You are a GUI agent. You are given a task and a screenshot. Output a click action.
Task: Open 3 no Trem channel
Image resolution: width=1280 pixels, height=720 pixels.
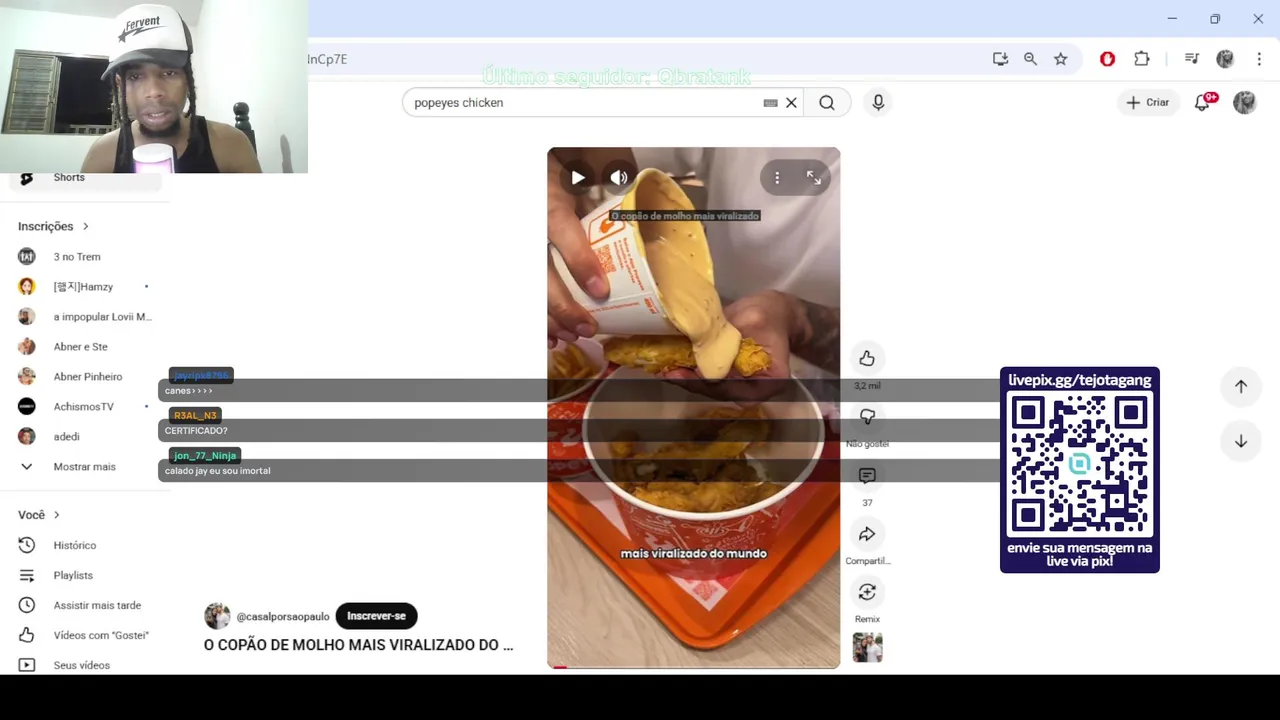coord(85,257)
